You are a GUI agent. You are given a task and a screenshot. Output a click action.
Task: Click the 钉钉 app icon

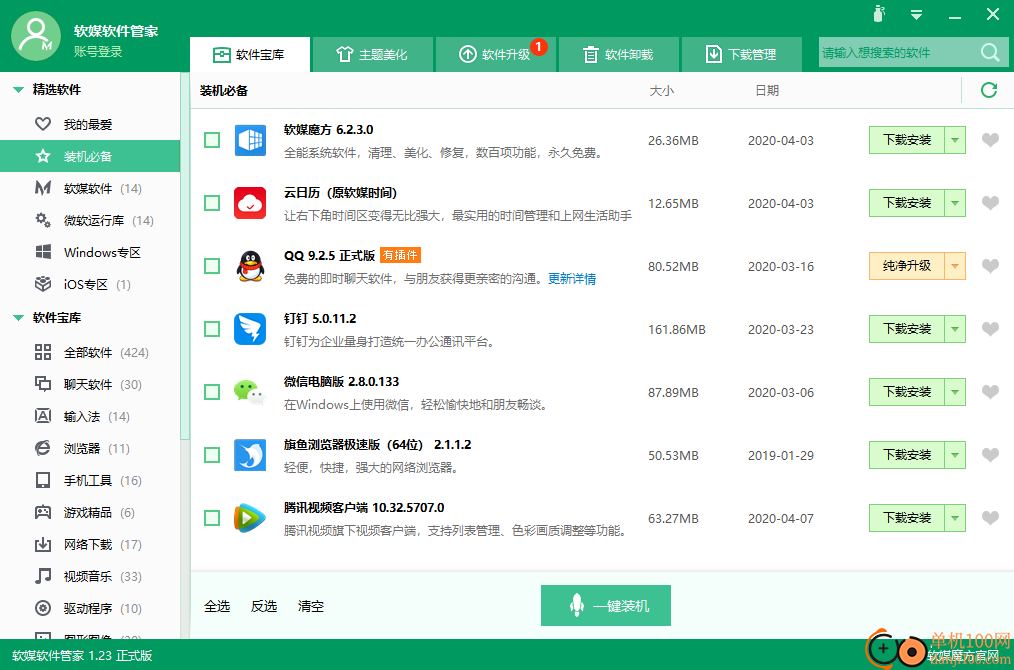[x=250, y=329]
